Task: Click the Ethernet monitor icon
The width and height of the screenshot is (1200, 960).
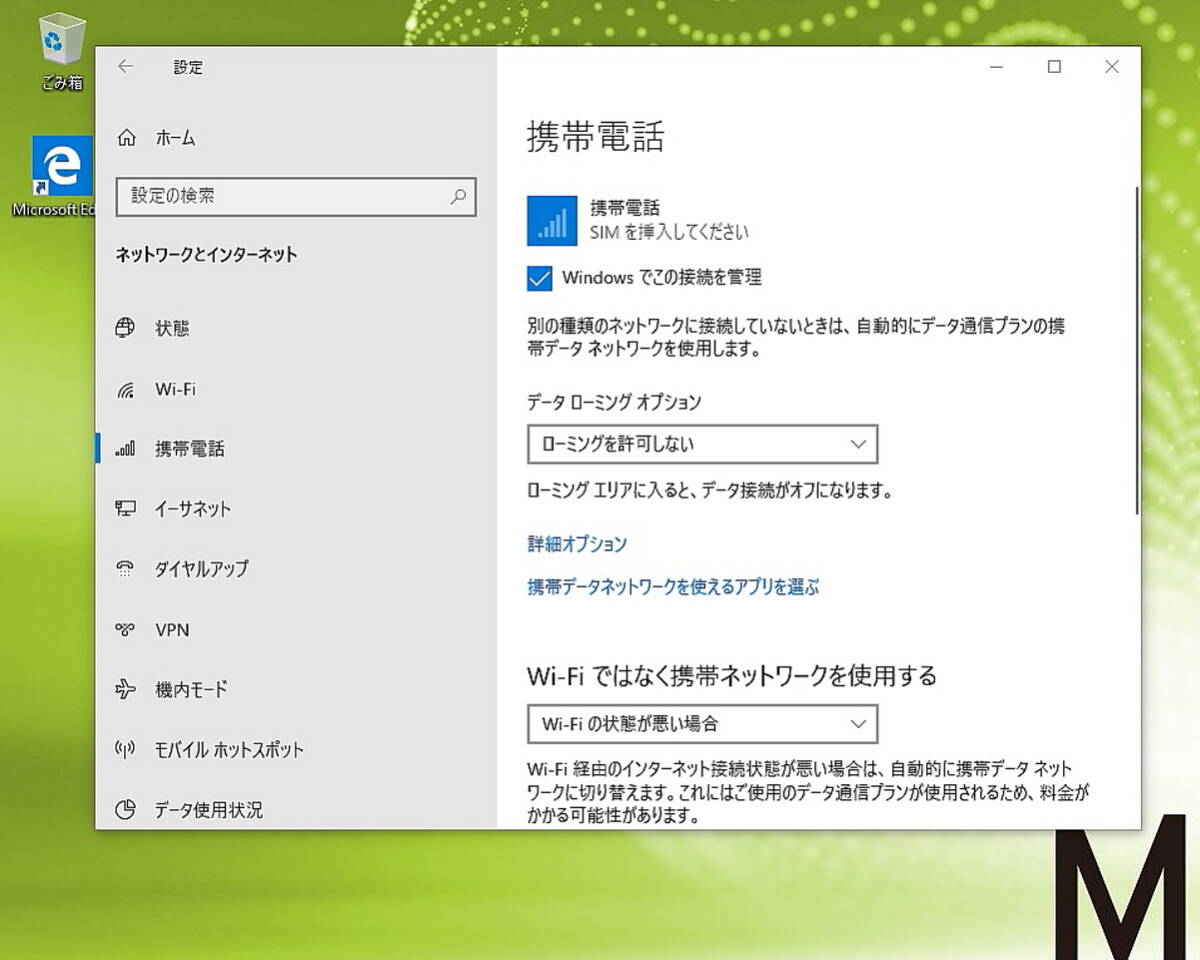Action: point(125,509)
